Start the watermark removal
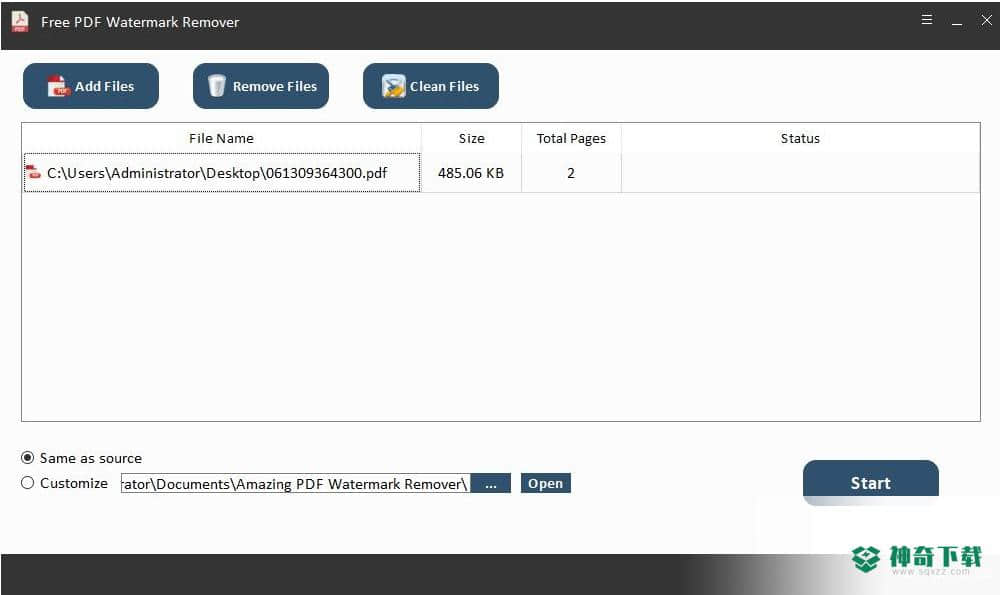The height and width of the screenshot is (595, 1000). click(x=871, y=483)
